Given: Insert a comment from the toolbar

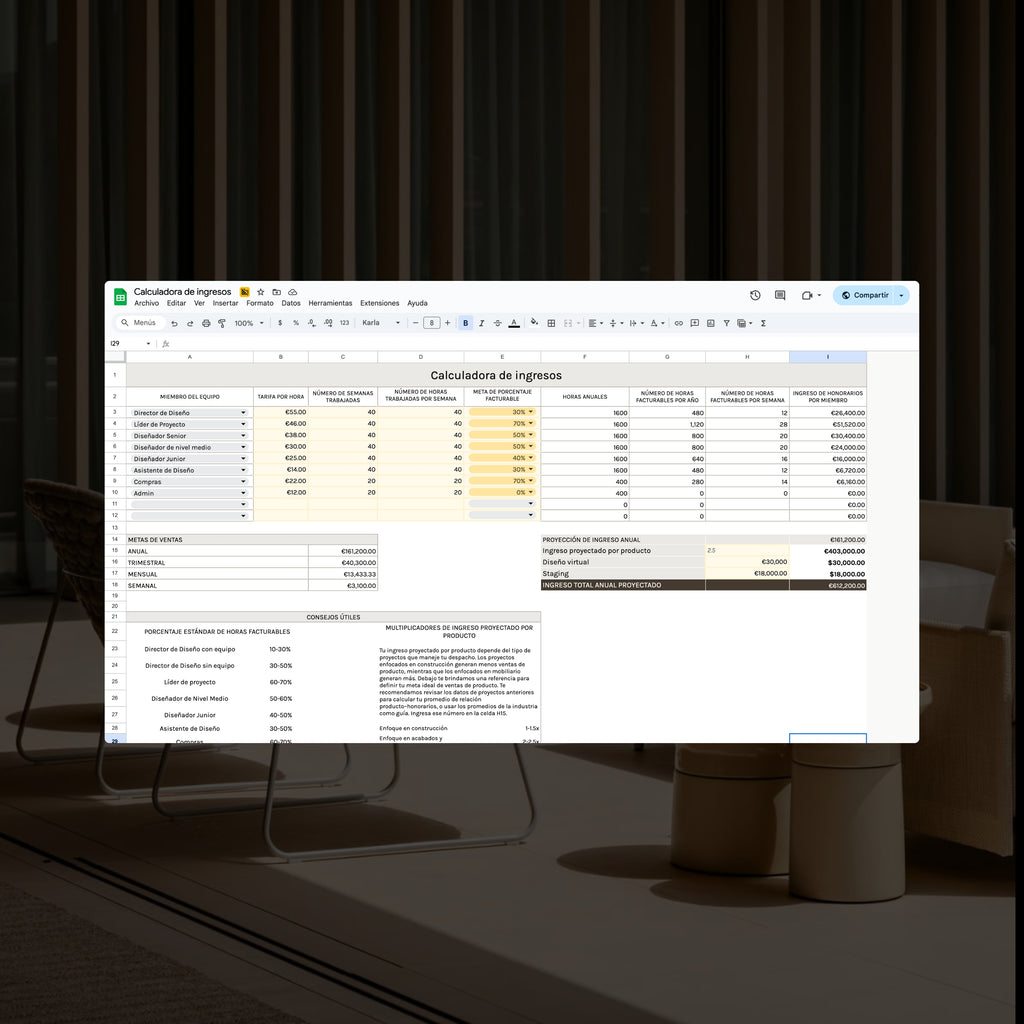Looking at the screenshot, I should pos(695,322).
